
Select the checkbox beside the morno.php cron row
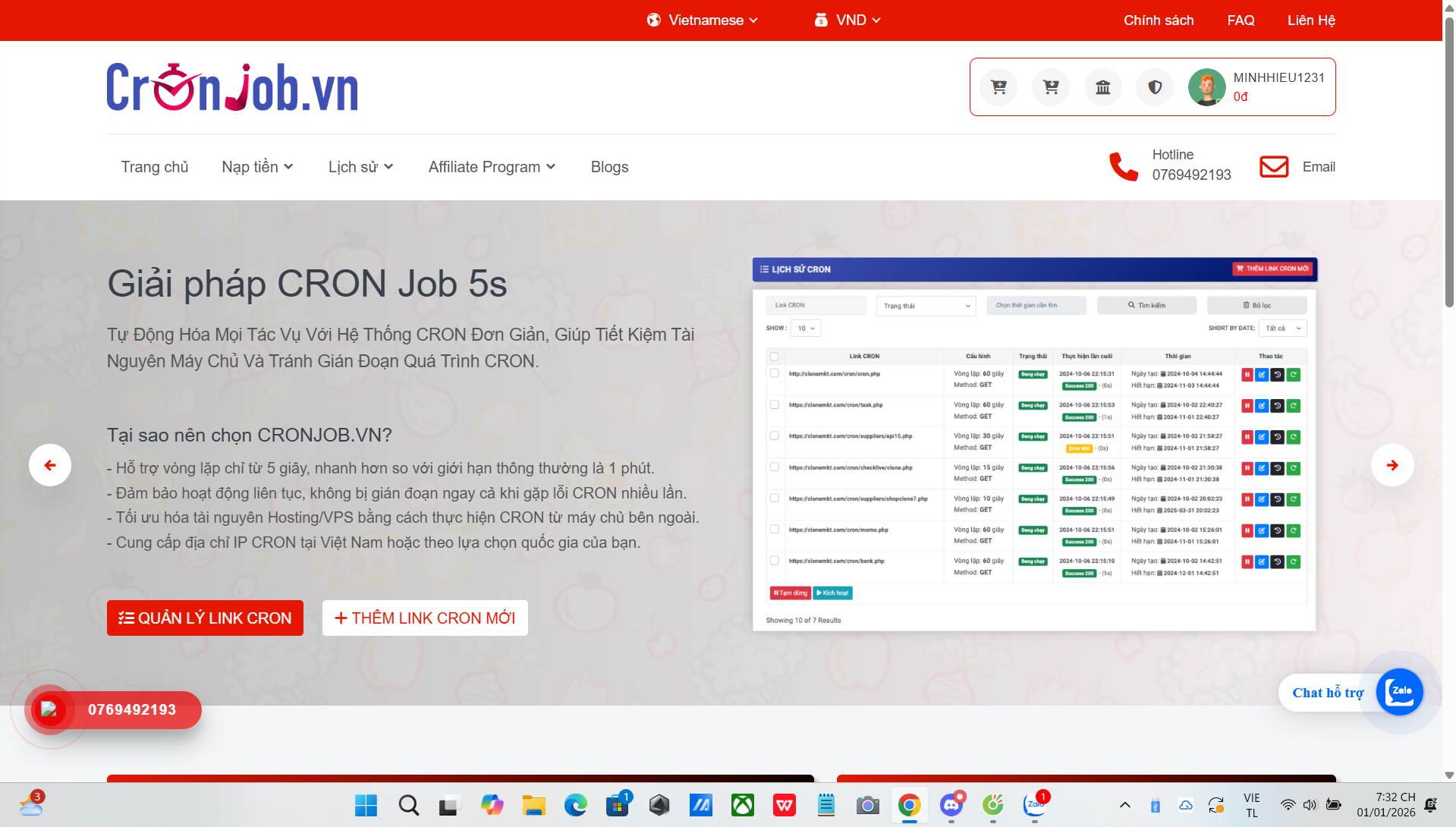point(774,530)
